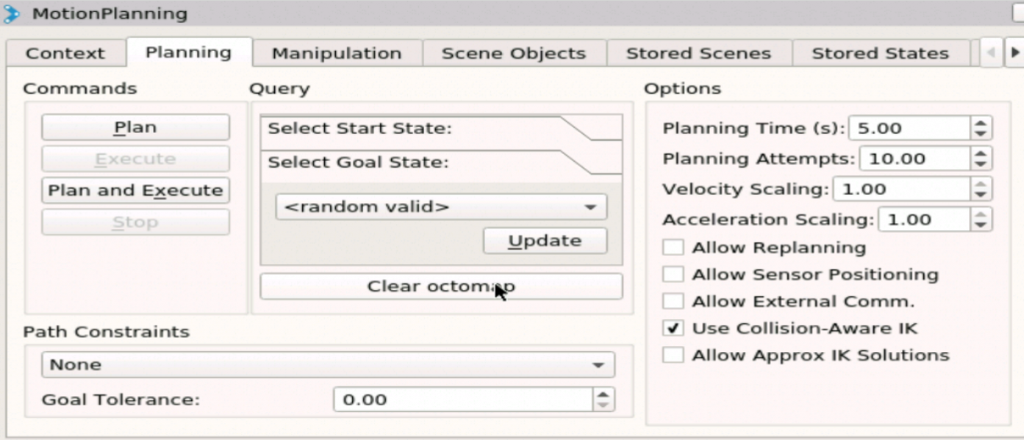The image size is (1024, 440).
Task: Open the Scene Objects tab
Action: [x=513, y=53]
